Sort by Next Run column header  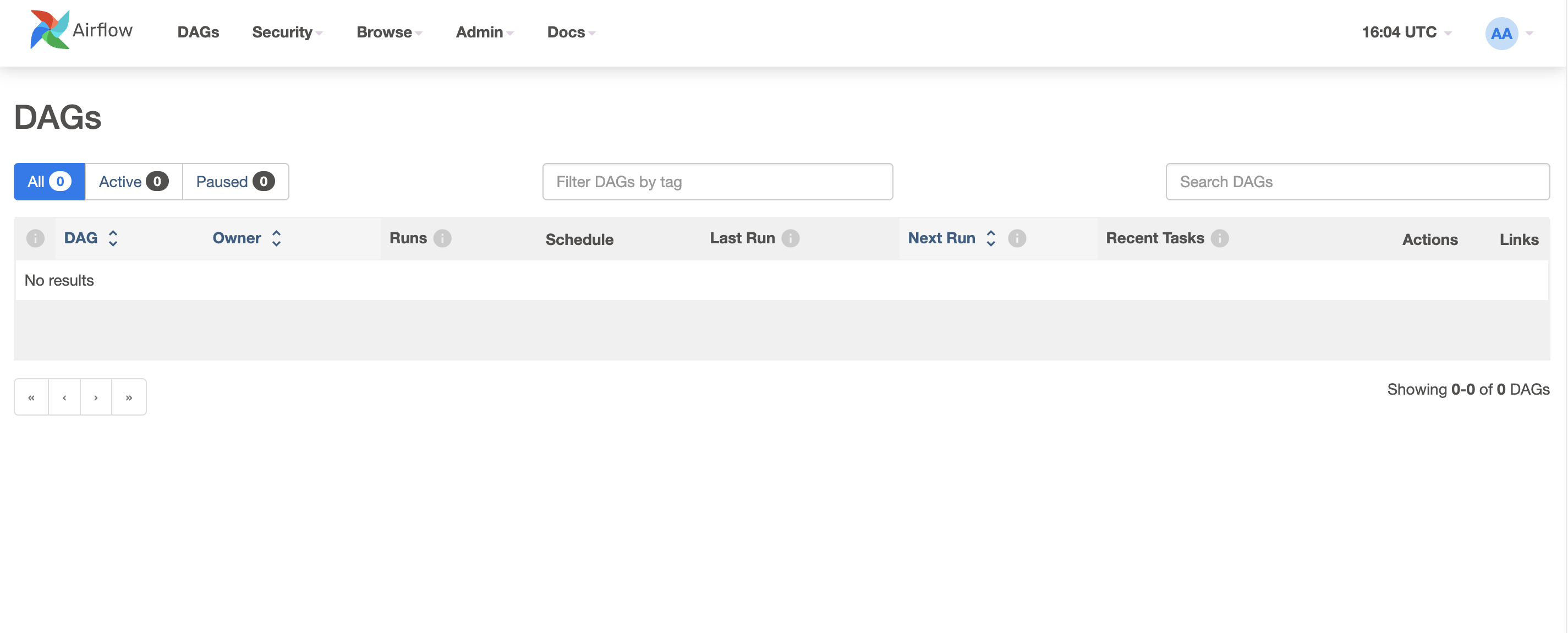(941, 238)
